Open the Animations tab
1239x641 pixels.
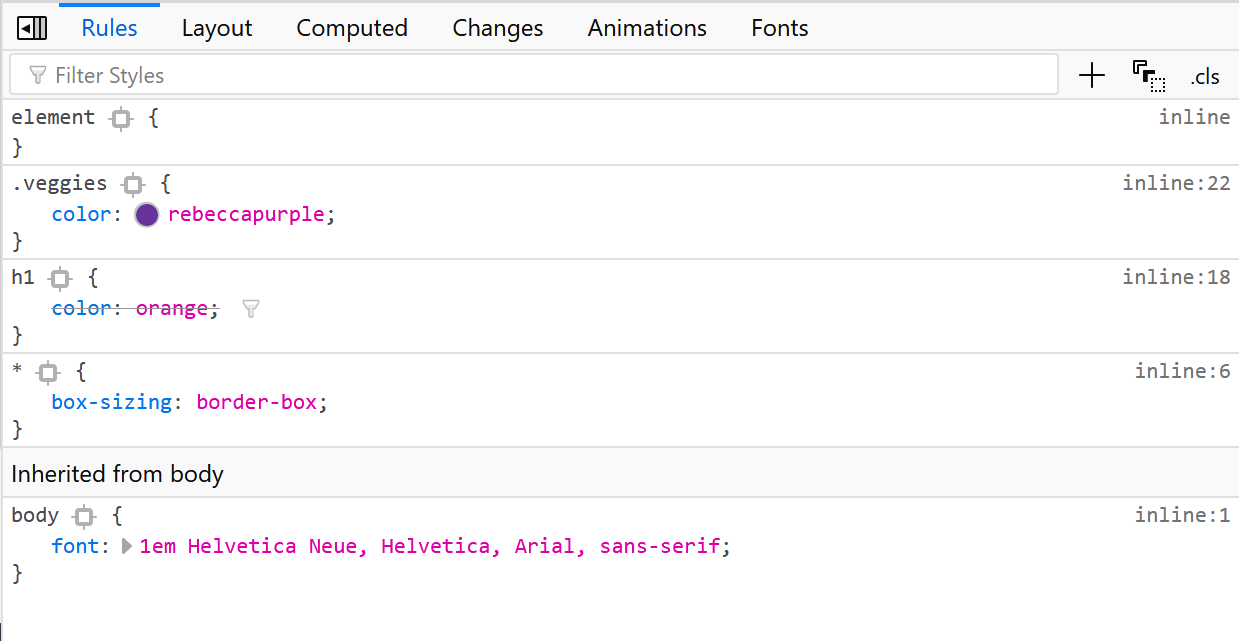click(647, 28)
